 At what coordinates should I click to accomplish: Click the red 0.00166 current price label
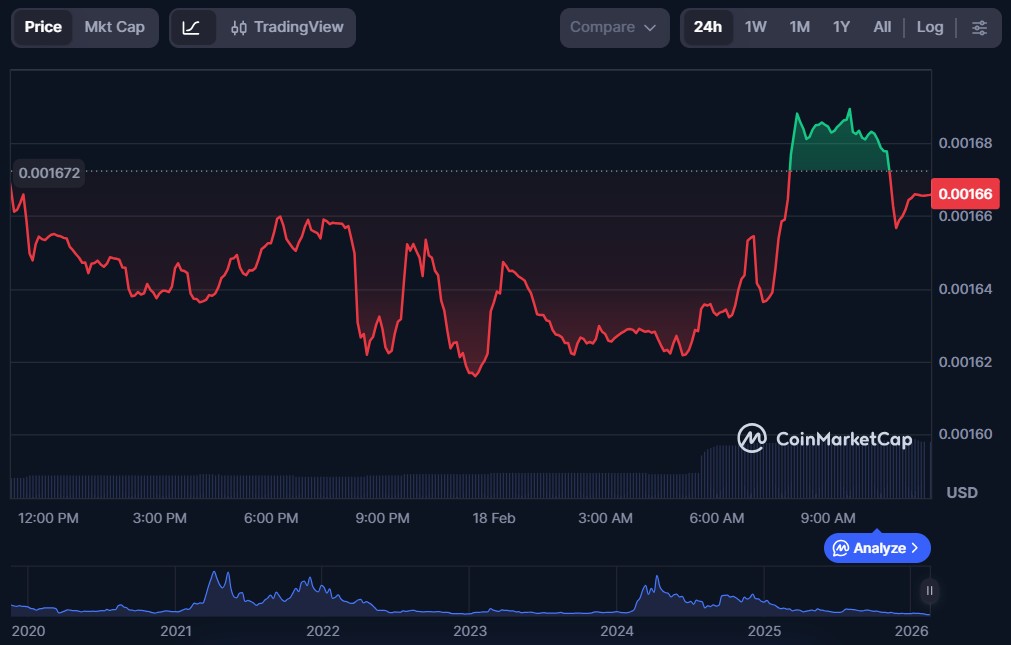[x=964, y=193]
